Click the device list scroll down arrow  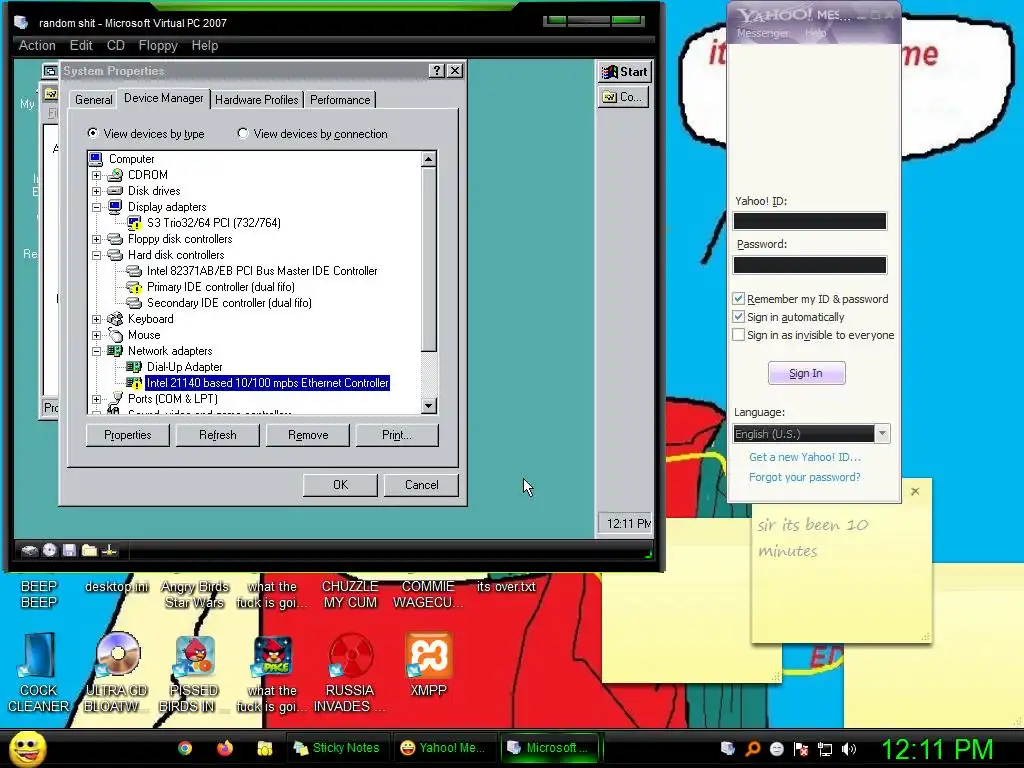[428, 406]
